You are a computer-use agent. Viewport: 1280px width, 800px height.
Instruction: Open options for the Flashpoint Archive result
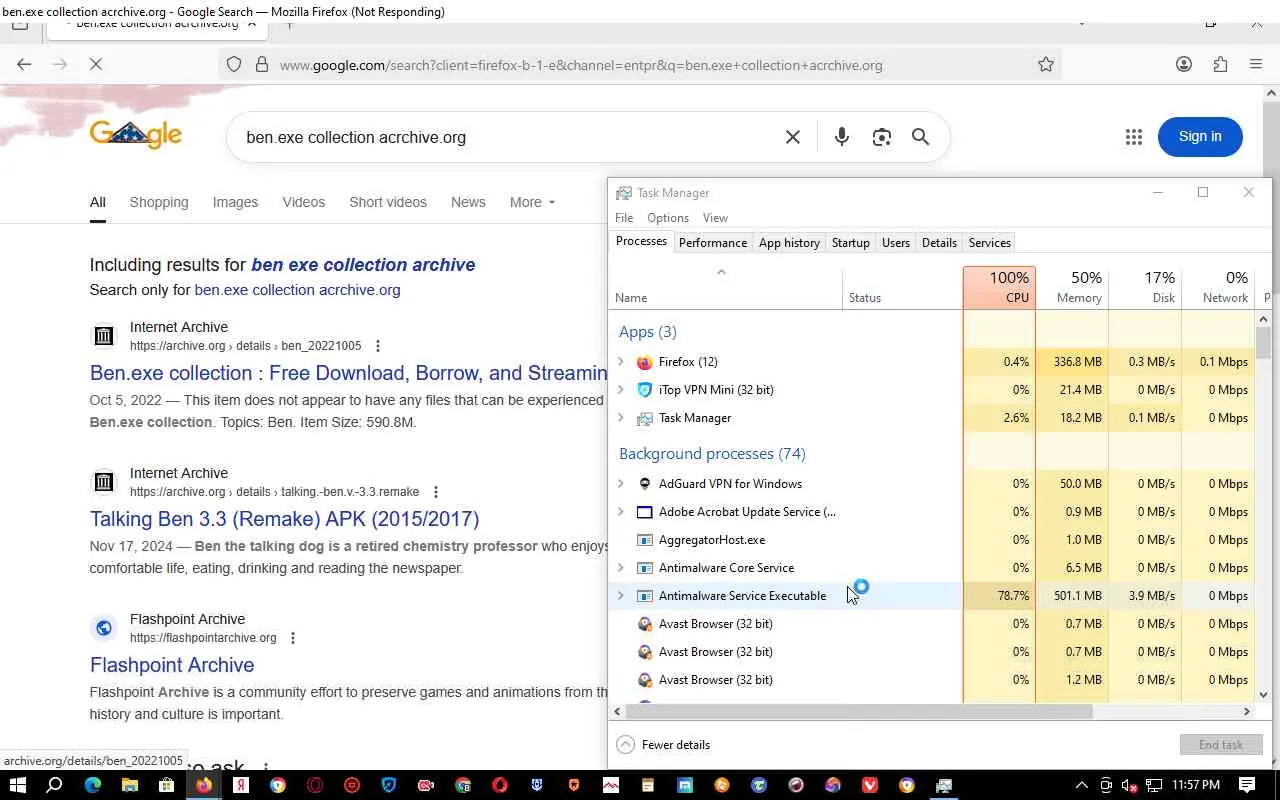point(293,638)
